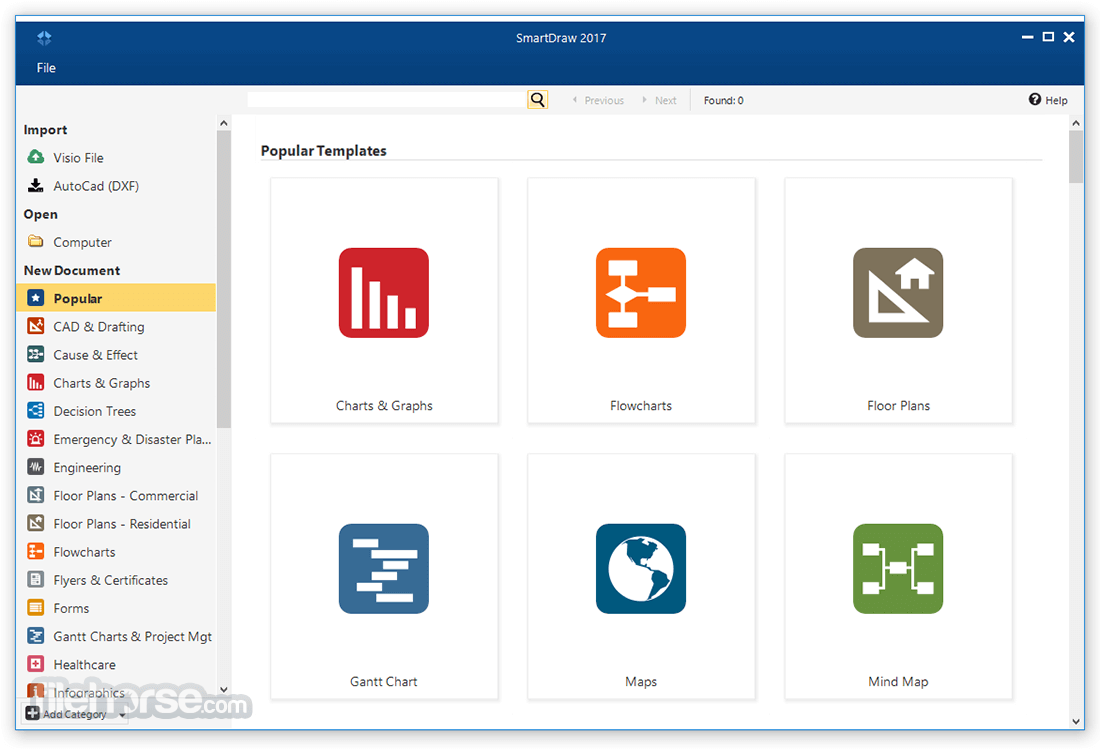Screen dimensions: 1100x749
Task: Click into the template search field
Action: click(387, 100)
